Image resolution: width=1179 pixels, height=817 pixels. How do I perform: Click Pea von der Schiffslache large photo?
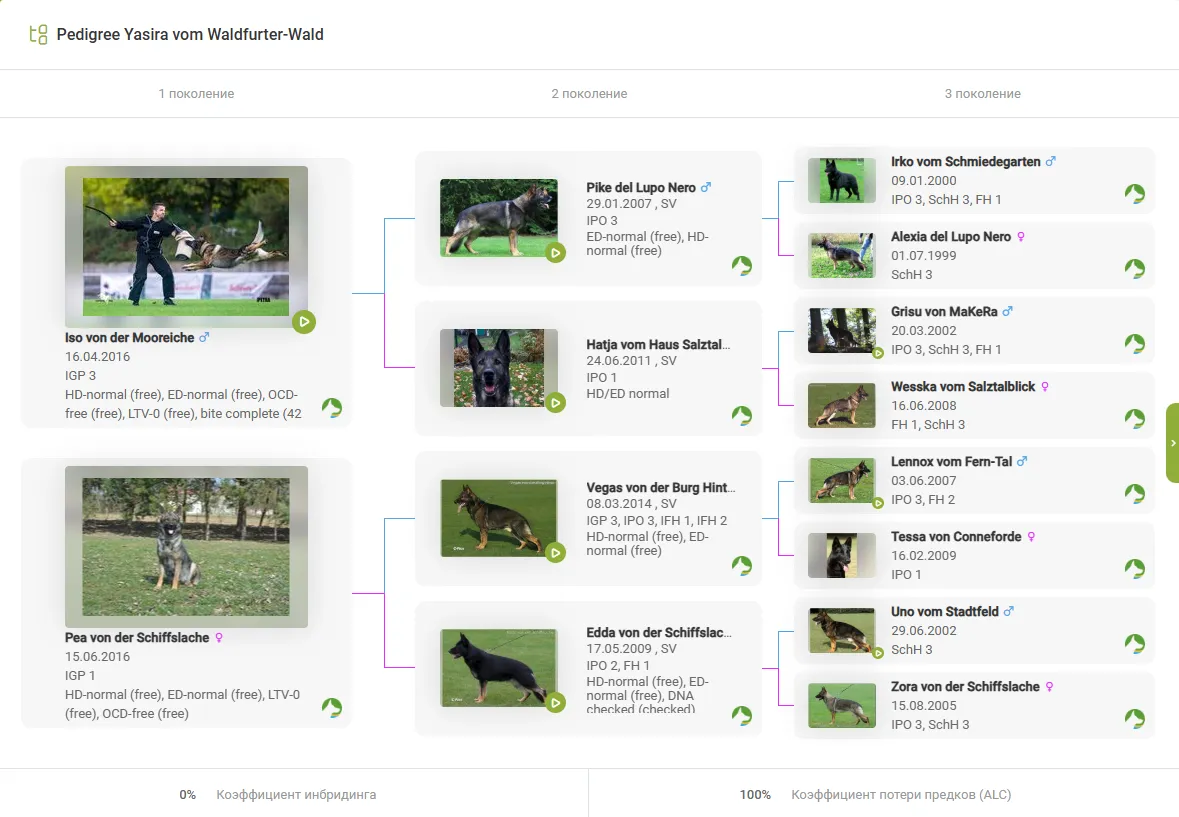pyautogui.click(x=186, y=546)
